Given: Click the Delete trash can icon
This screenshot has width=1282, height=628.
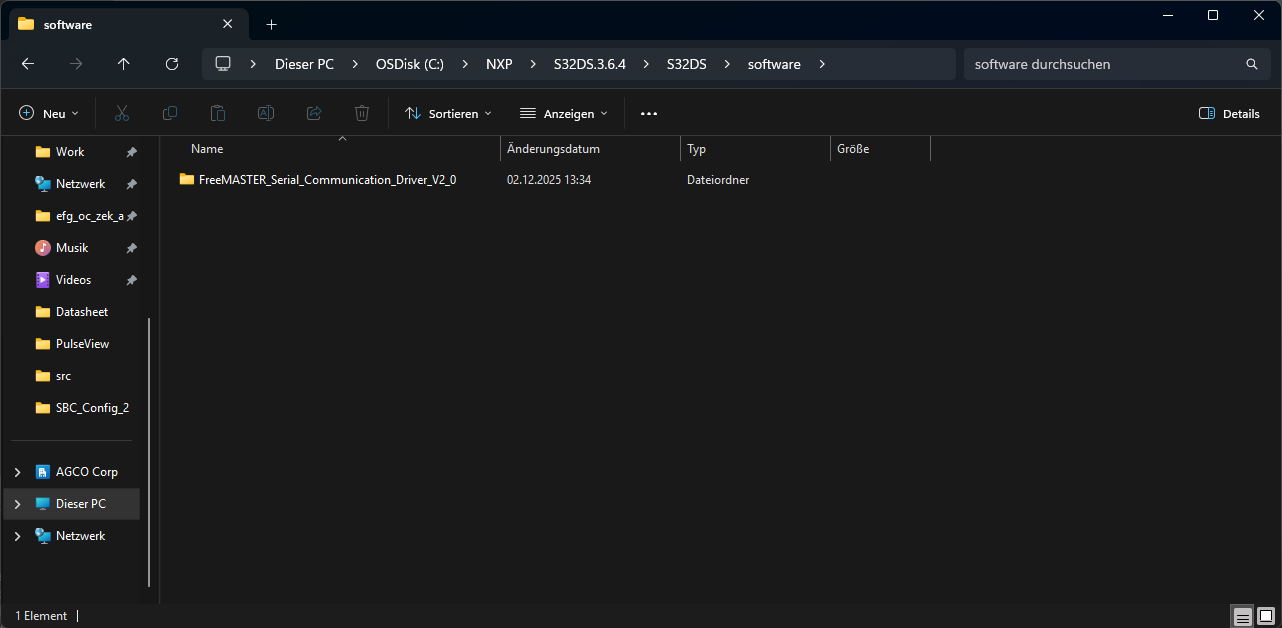Looking at the screenshot, I should 362,113.
